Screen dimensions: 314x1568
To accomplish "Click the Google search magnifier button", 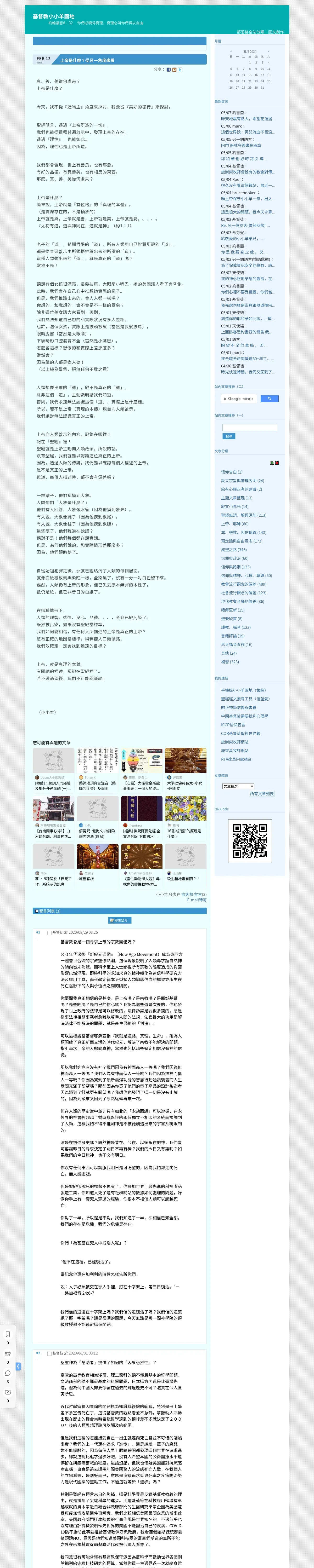I will (269, 399).
